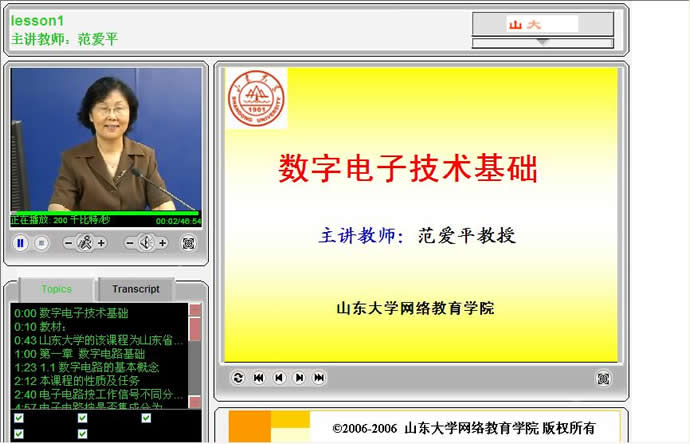Click the 山大 logo box
The width and height of the screenshot is (690, 444).
(543, 24)
